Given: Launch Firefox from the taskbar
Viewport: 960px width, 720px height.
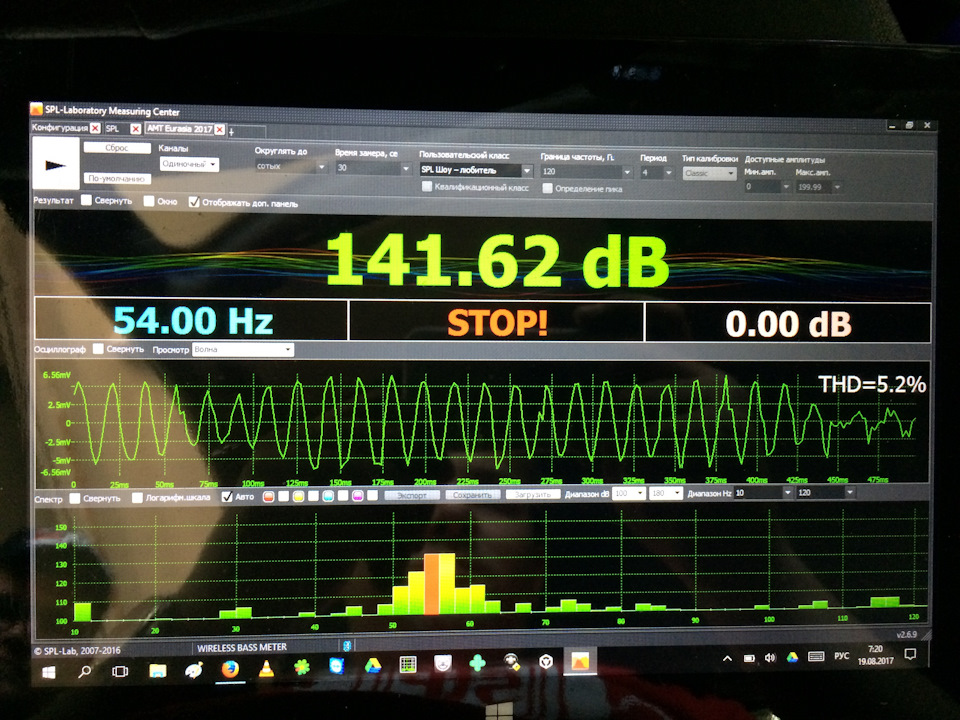Looking at the screenshot, I should pos(229,670).
